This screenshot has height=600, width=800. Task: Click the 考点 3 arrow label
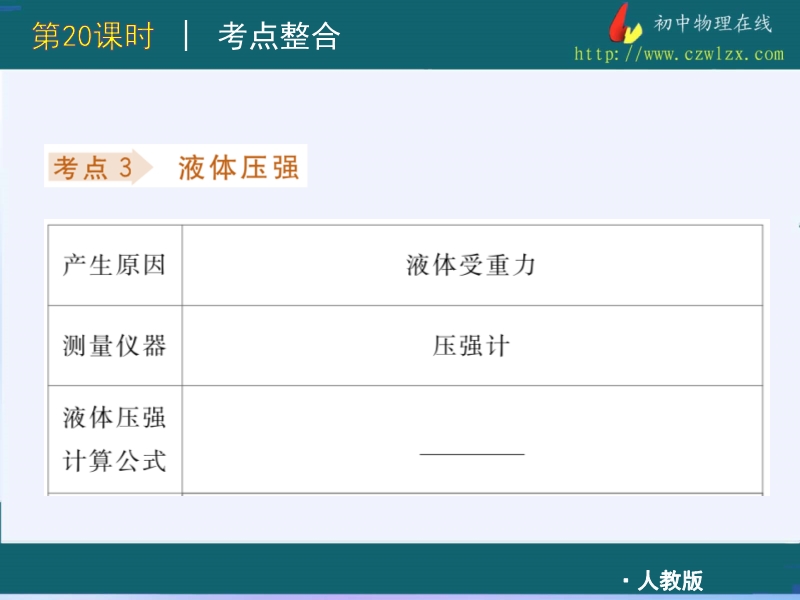(99, 167)
